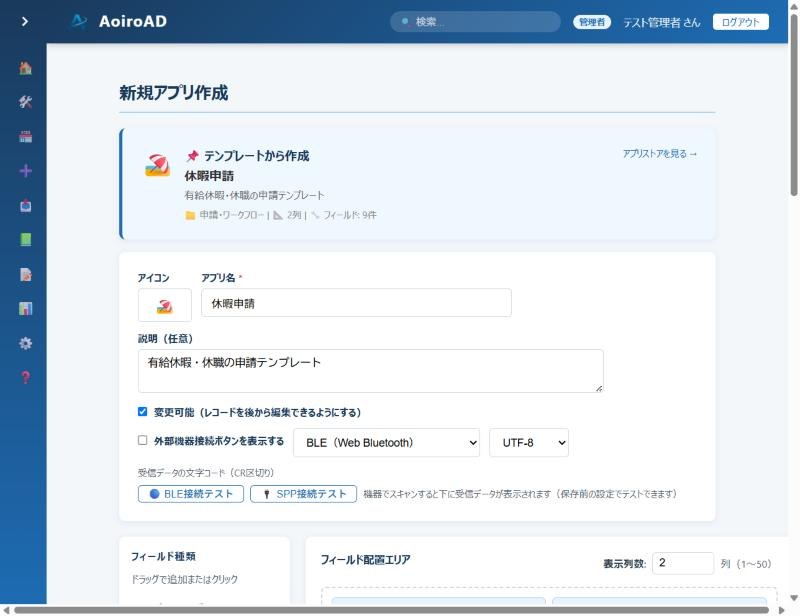
Task: Click the フィールド: 9件 text
Action: (x=349, y=215)
